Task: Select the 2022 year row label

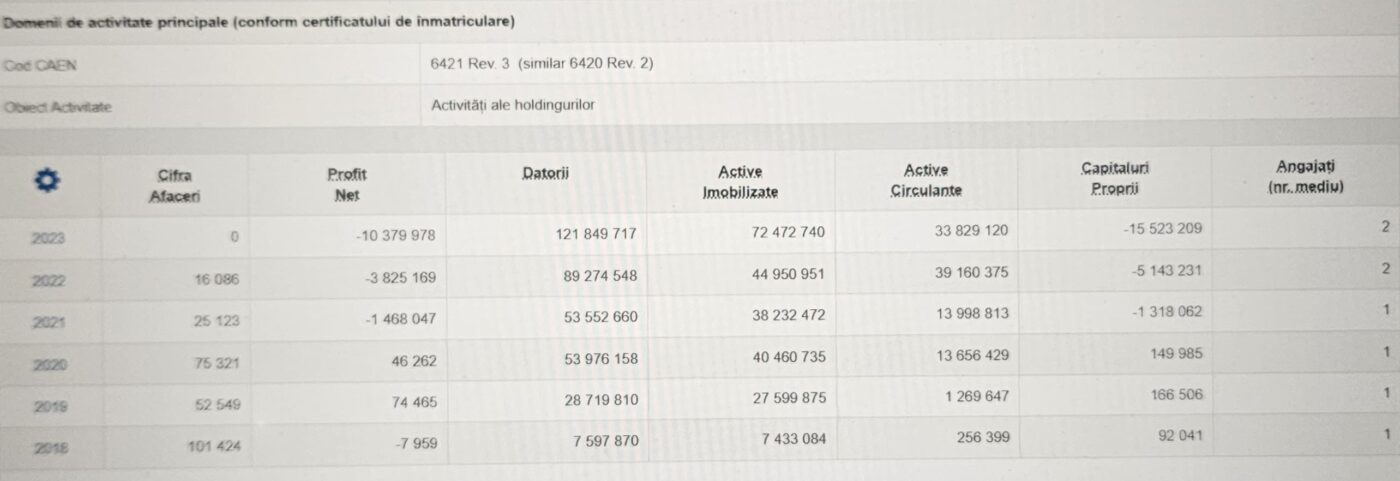Action: tap(48, 281)
